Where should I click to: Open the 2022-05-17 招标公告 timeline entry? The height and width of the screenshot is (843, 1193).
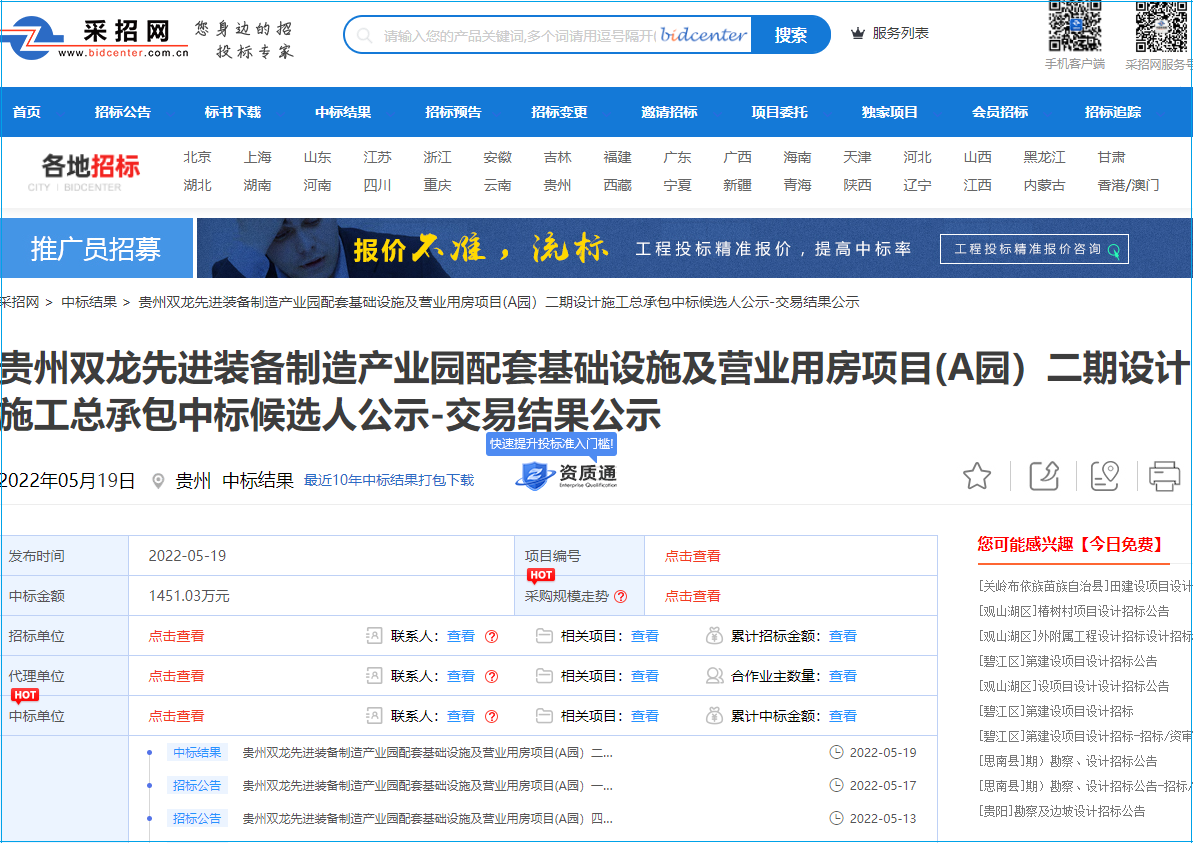pos(428,786)
